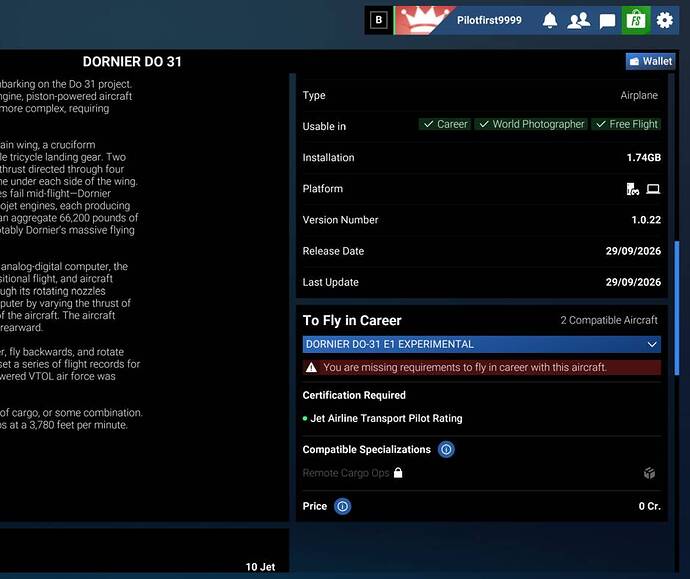Image resolution: width=690 pixels, height=579 pixels.
Task: Open the settings gear icon
Action: (664, 20)
